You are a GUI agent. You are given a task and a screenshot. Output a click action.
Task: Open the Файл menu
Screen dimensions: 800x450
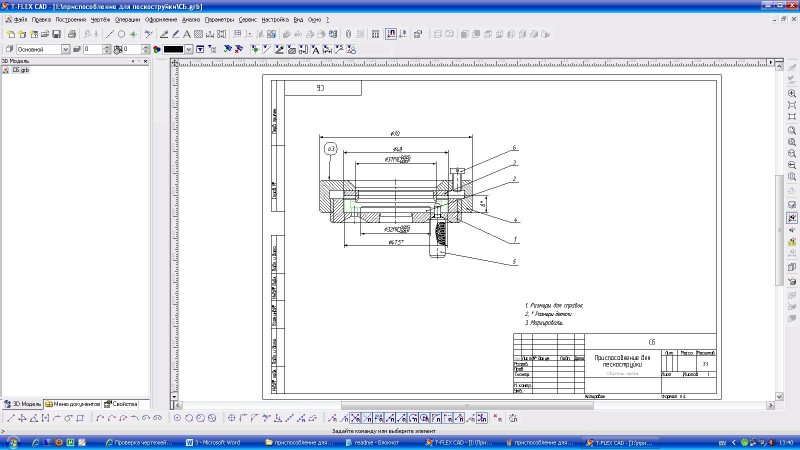20,19
